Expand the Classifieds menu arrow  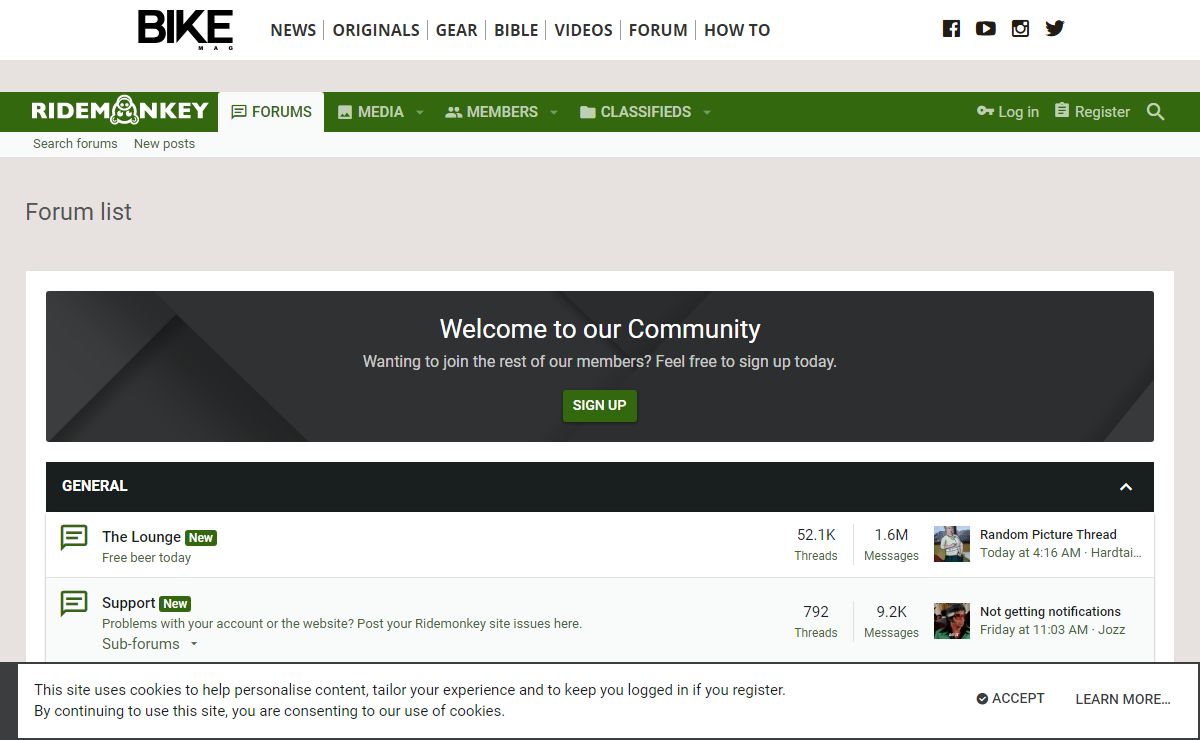tap(707, 112)
